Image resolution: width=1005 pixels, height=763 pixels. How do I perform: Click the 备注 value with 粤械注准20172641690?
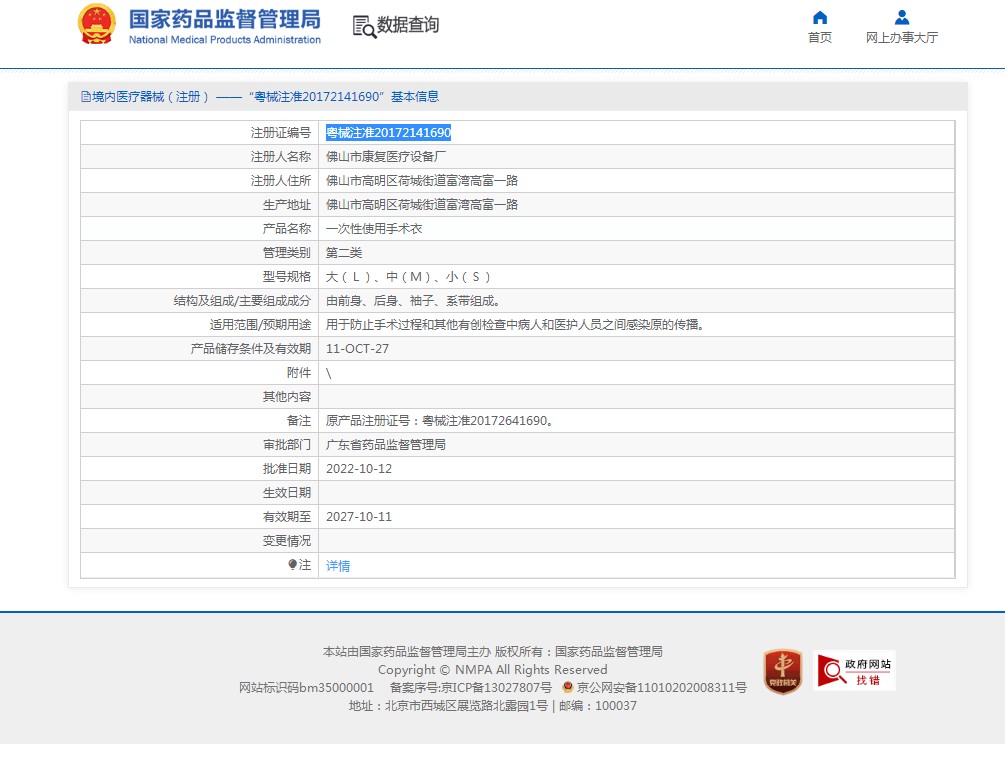440,421
